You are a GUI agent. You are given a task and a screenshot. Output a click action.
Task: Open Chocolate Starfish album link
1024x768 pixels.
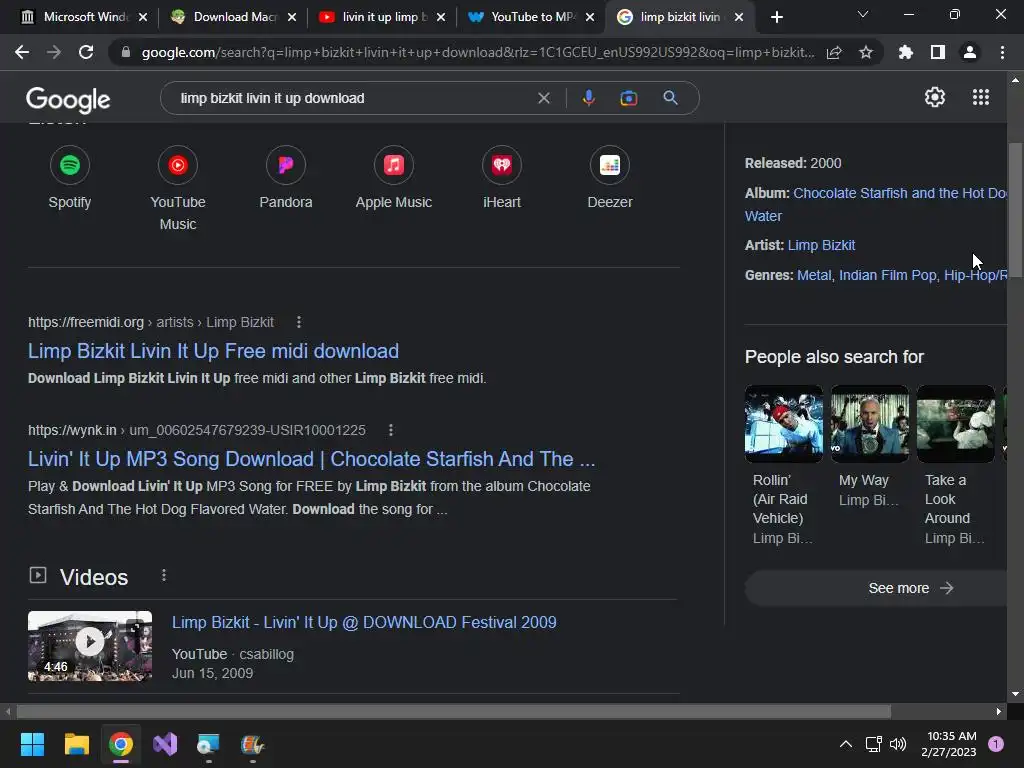click(x=899, y=193)
